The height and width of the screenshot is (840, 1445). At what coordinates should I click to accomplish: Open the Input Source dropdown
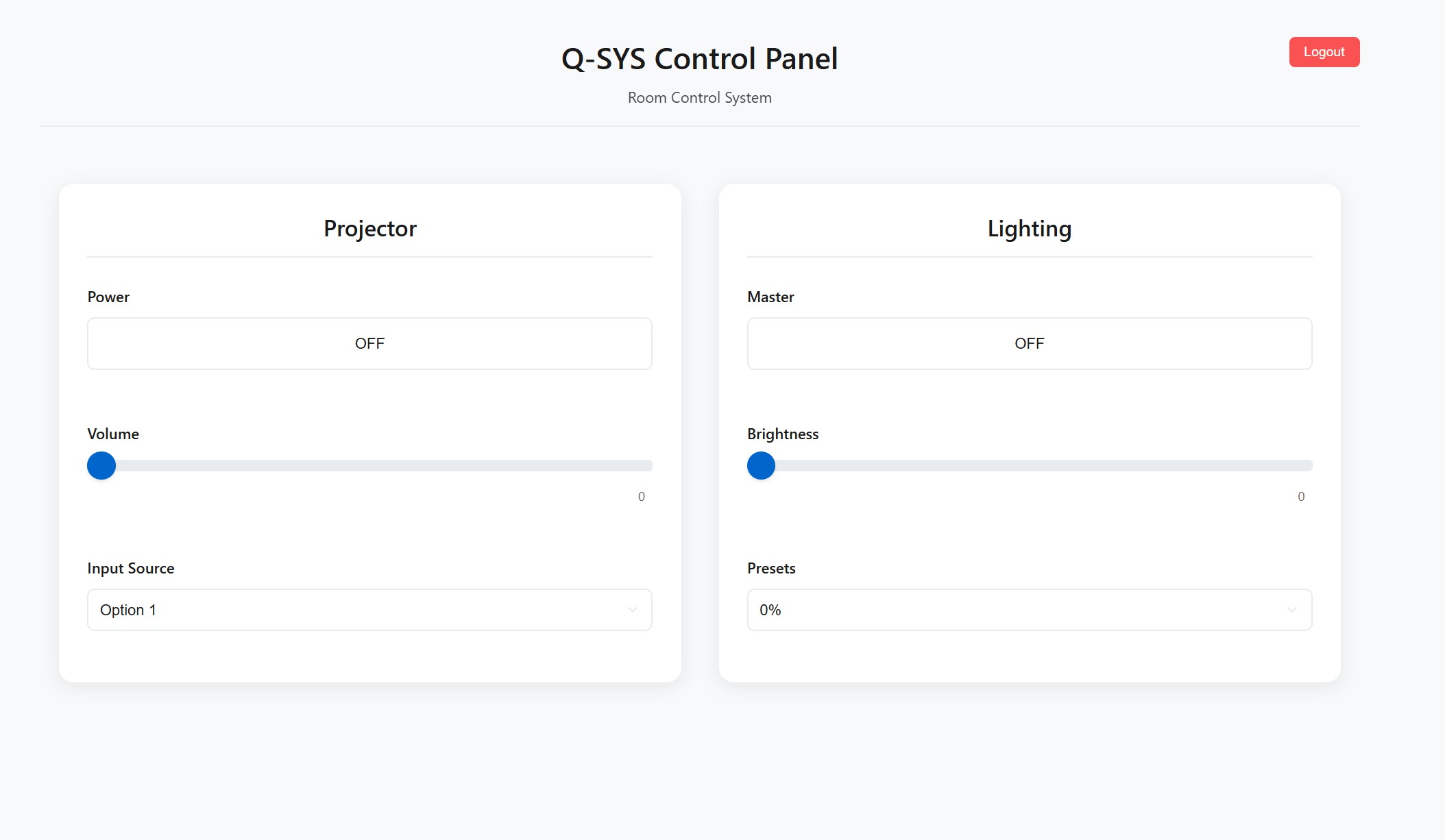coord(369,609)
